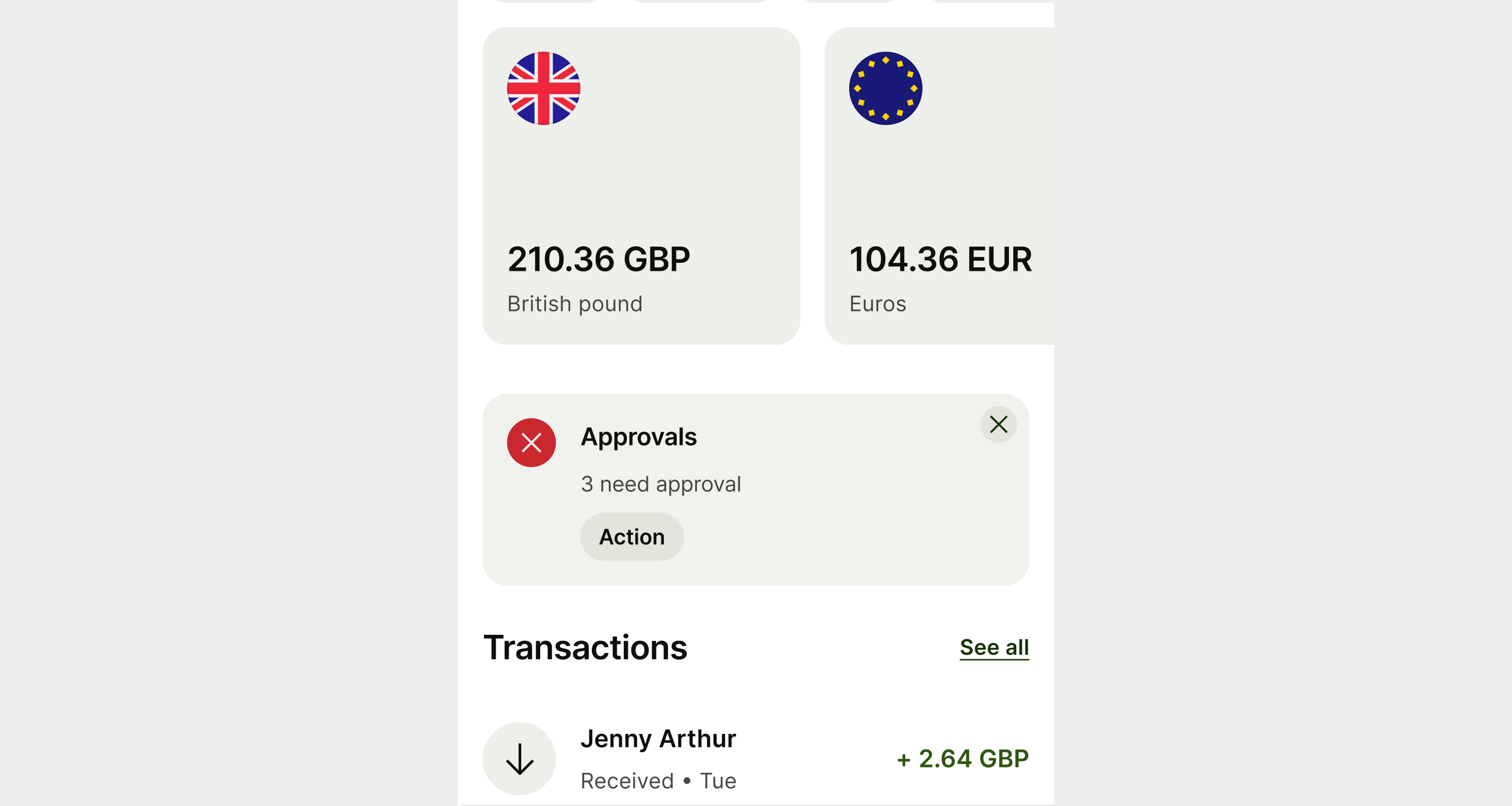Open See all transactions link
Viewport: 1512px width, 806px height.
(994, 647)
